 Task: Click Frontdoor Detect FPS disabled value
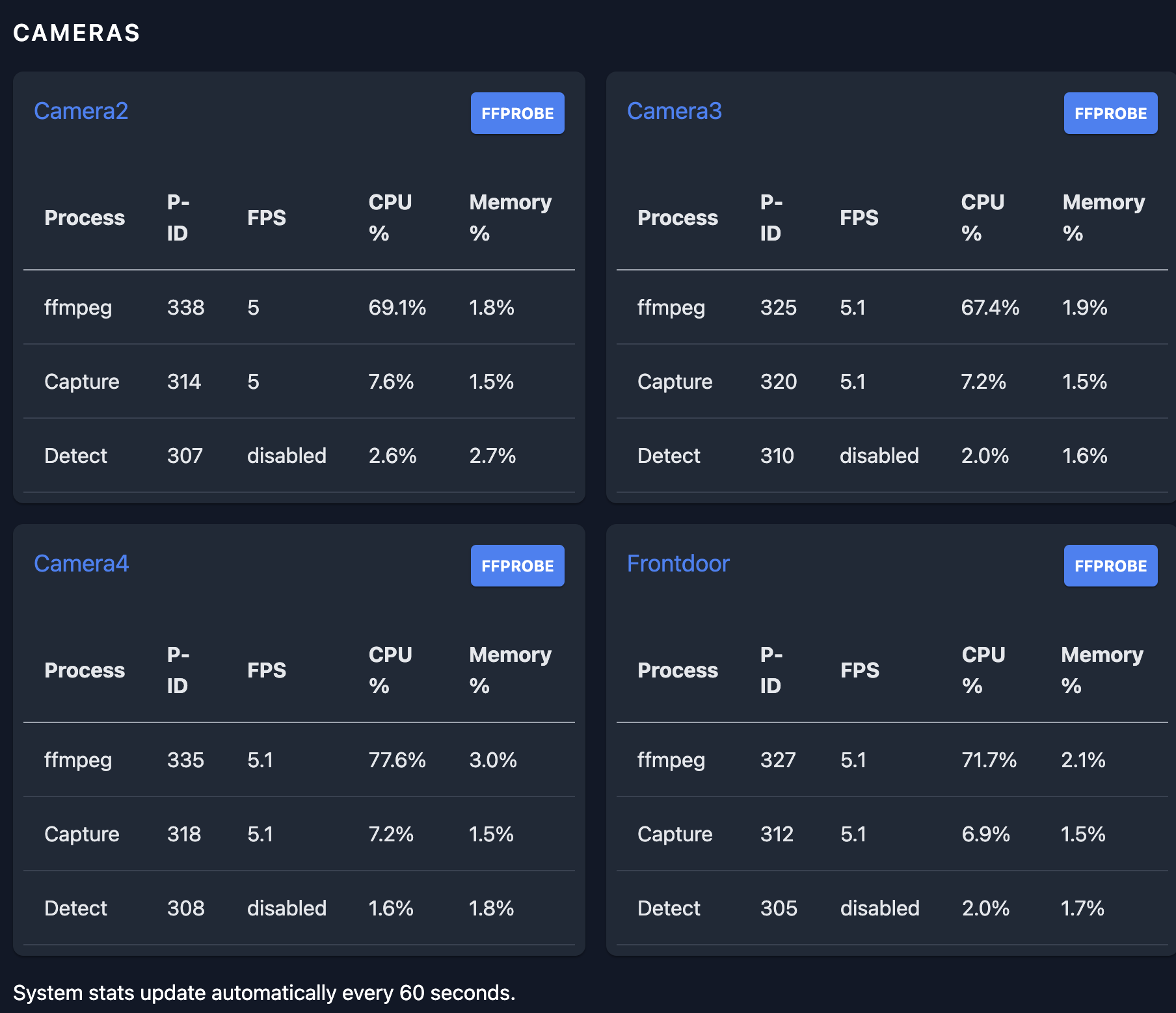tap(879, 908)
